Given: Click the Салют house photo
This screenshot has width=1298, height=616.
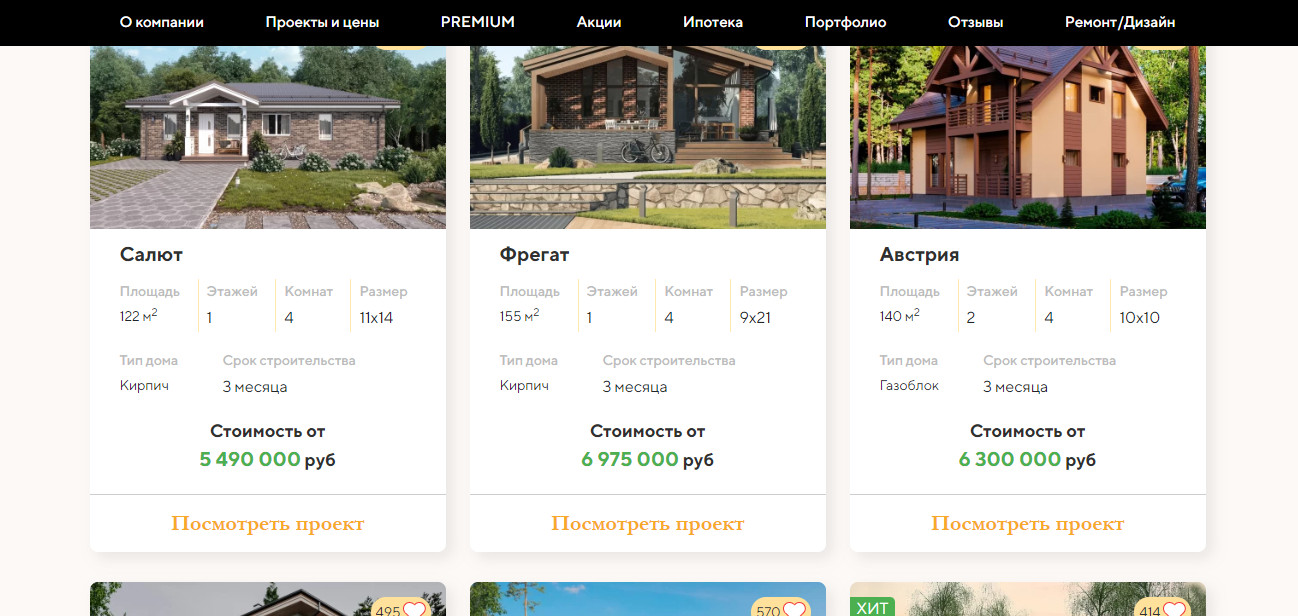Looking at the screenshot, I should pos(268,137).
